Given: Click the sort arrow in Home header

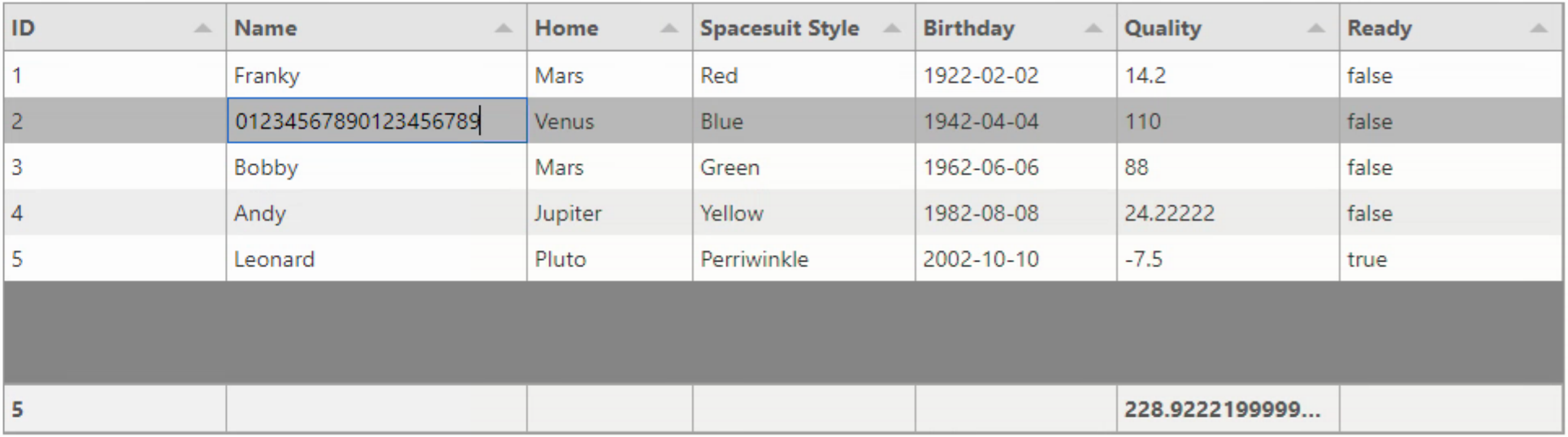Looking at the screenshot, I should click(x=669, y=28).
